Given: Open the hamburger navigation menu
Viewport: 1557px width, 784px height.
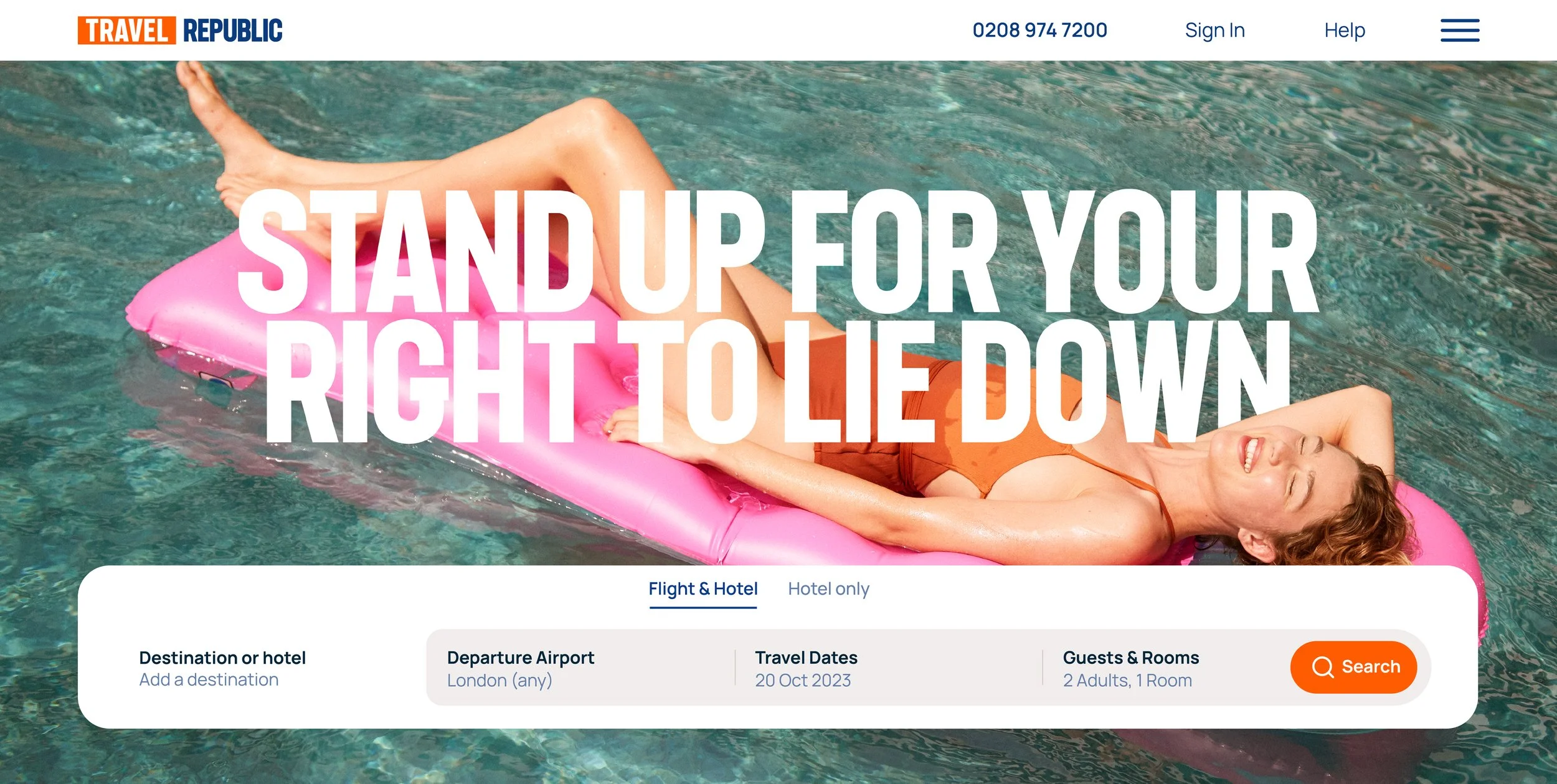Looking at the screenshot, I should click(x=1459, y=31).
